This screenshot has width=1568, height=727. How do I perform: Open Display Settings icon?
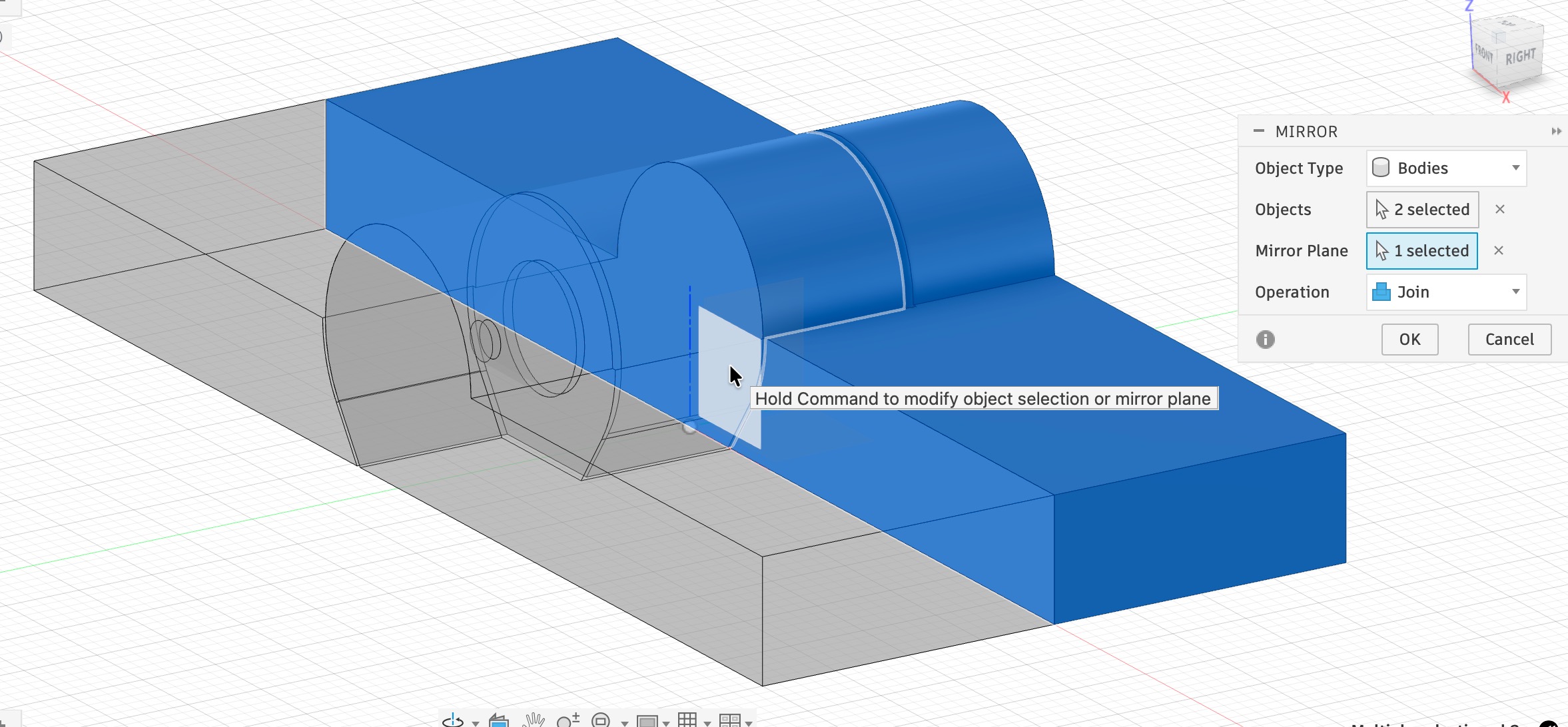(x=647, y=721)
